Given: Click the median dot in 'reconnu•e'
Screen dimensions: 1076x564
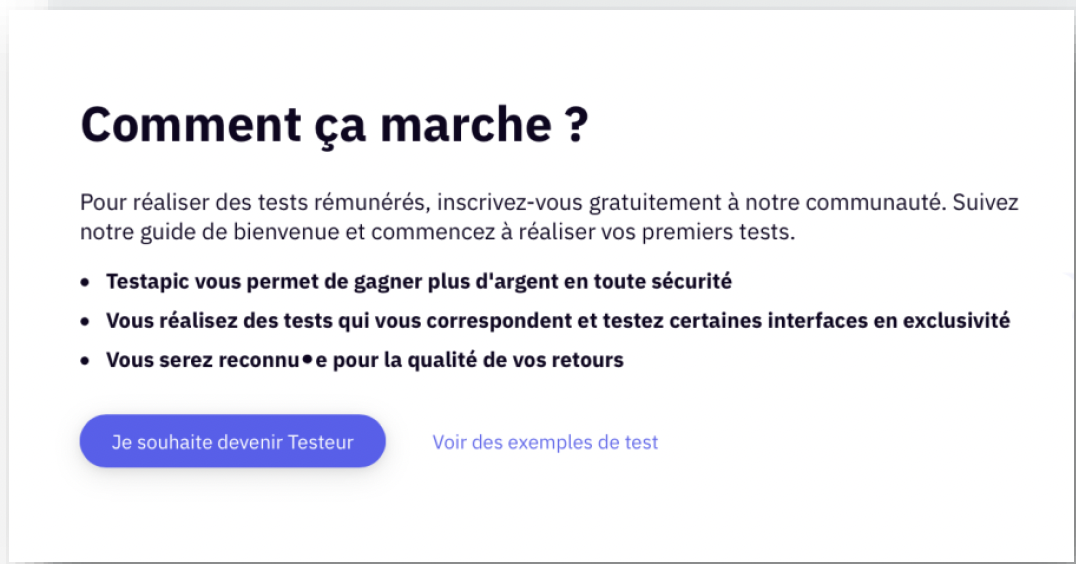Looking at the screenshot, I should pyautogui.click(x=308, y=359).
